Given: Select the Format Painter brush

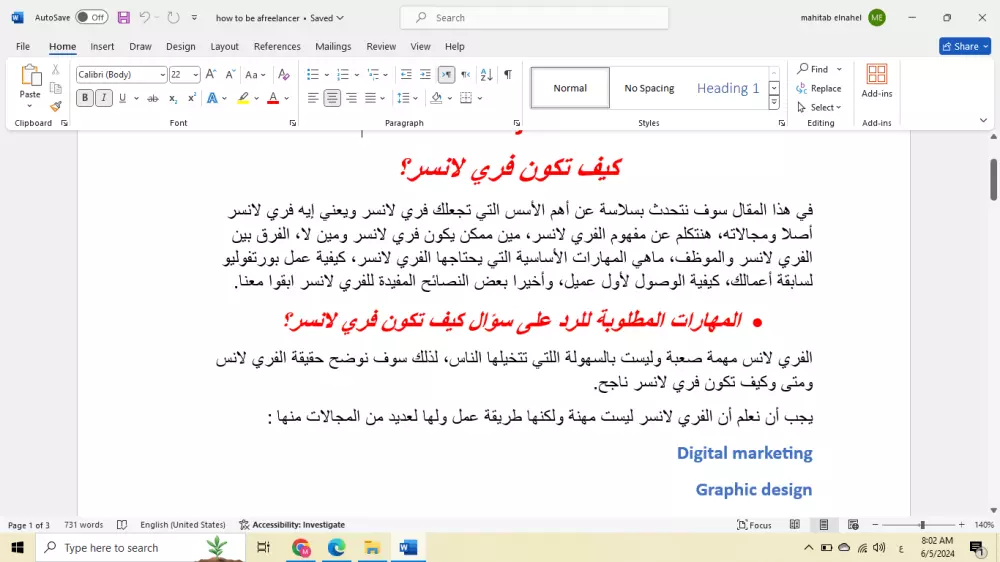Looking at the screenshot, I should pos(55,106).
